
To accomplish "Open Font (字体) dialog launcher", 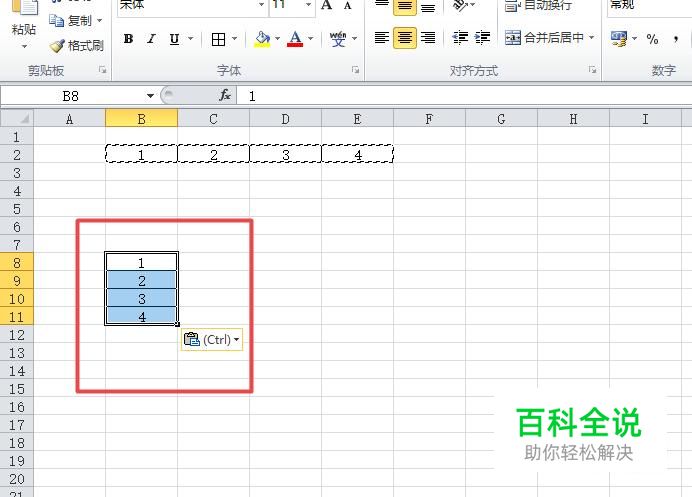I will [355, 70].
